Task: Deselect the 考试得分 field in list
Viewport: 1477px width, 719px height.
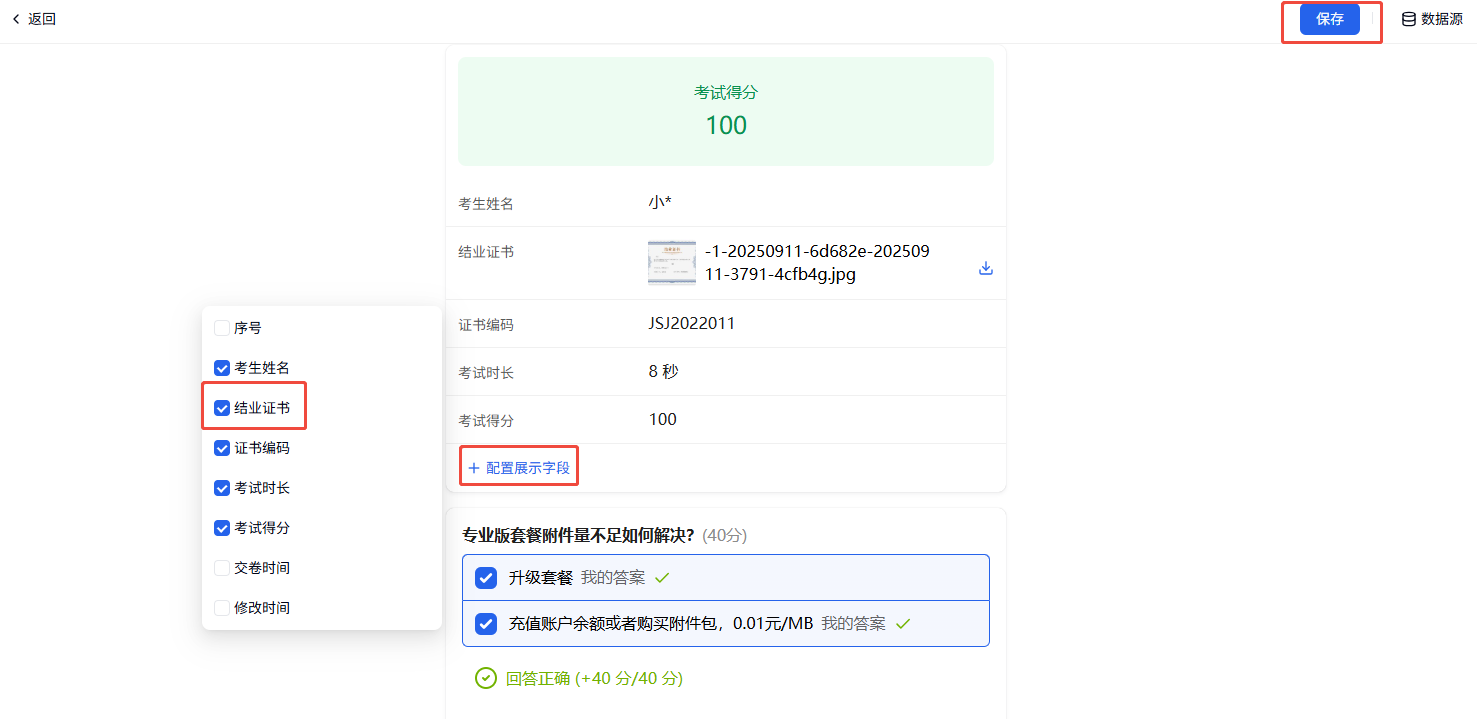Action: (222, 528)
